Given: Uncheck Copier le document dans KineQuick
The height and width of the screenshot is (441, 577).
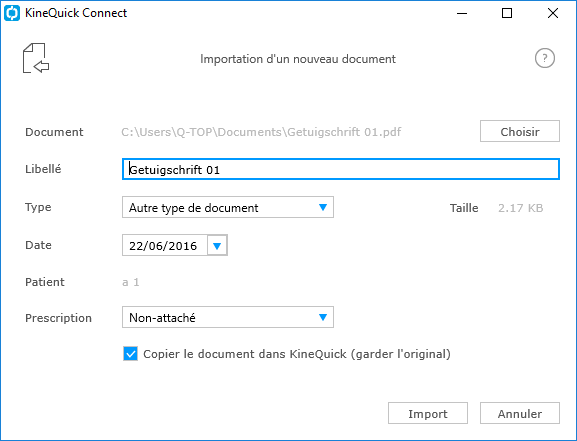Looking at the screenshot, I should 130,354.
